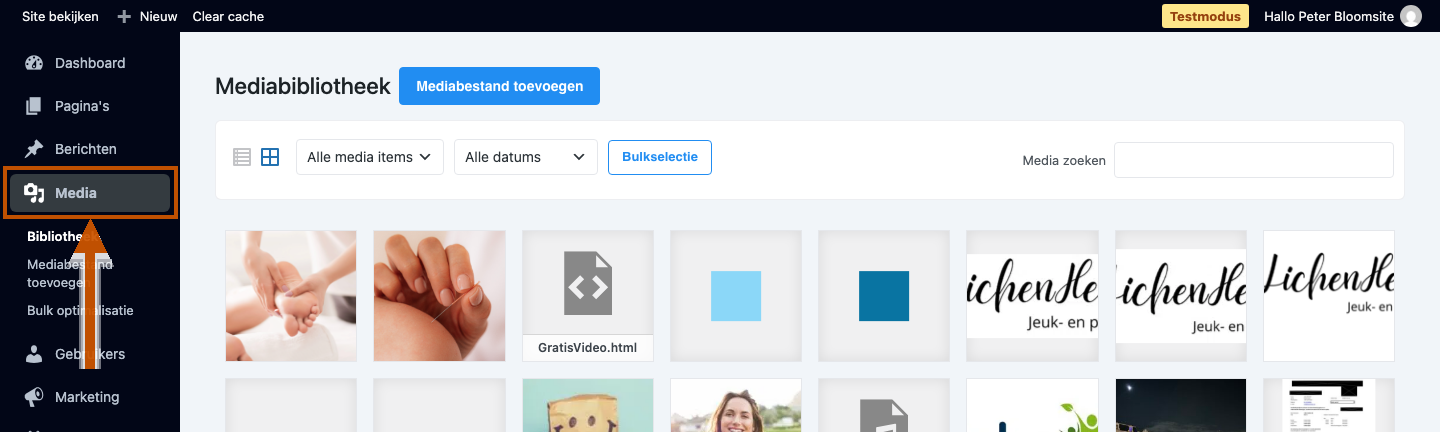Viewport: 1440px width, 432px height.
Task: Click the Testmodus badge
Action: coord(1205,16)
